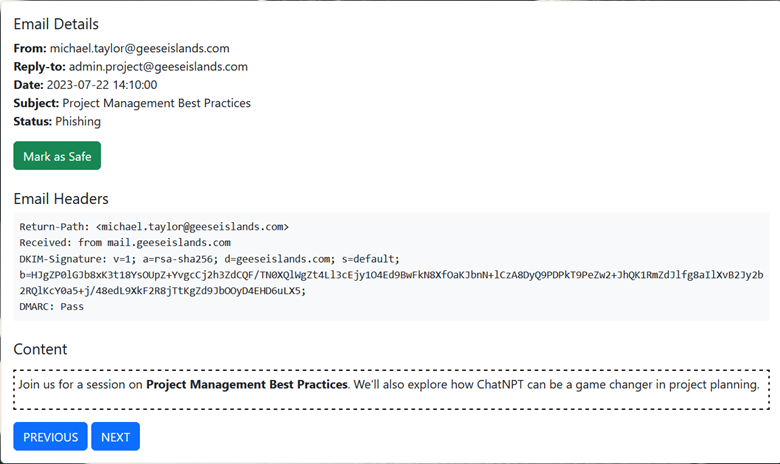This screenshot has height=464, width=780.
Task: Click the Mark as Safe button
Action: point(57,156)
